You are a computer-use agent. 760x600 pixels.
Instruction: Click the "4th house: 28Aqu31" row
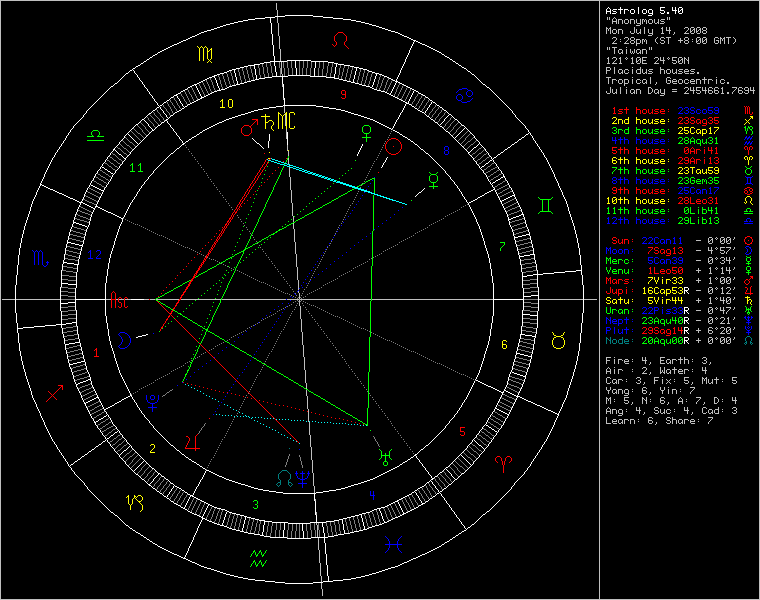click(681, 141)
